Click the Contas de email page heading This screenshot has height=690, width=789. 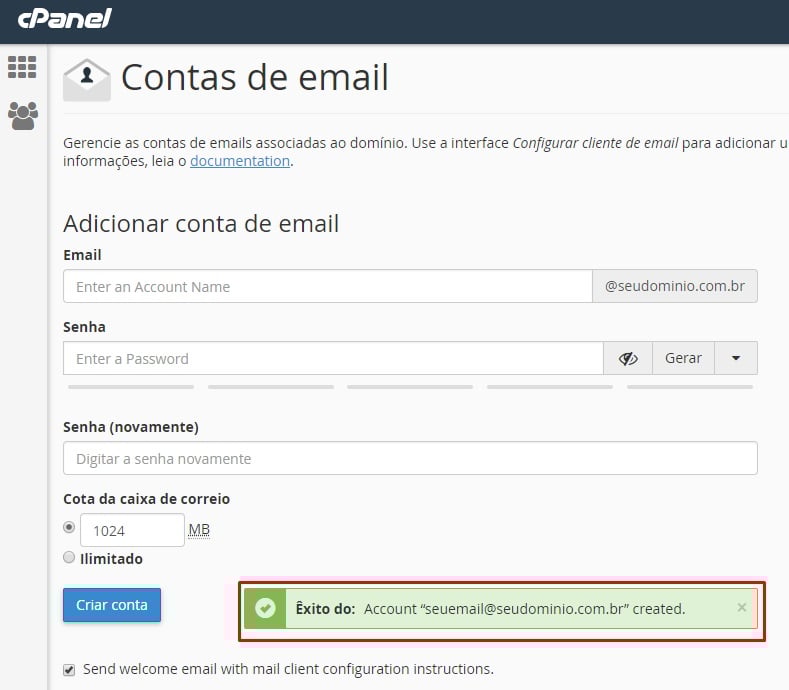coord(255,78)
